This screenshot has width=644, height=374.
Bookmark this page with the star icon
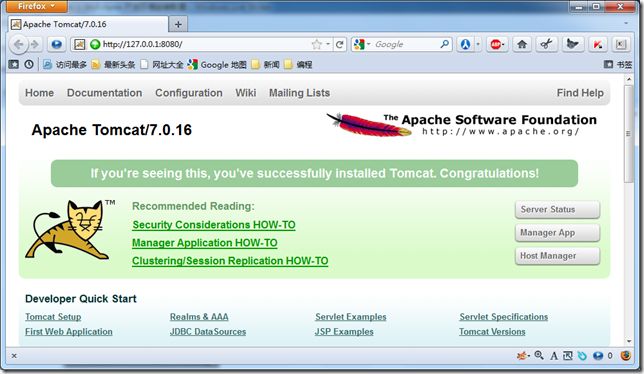(x=316, y=44)
